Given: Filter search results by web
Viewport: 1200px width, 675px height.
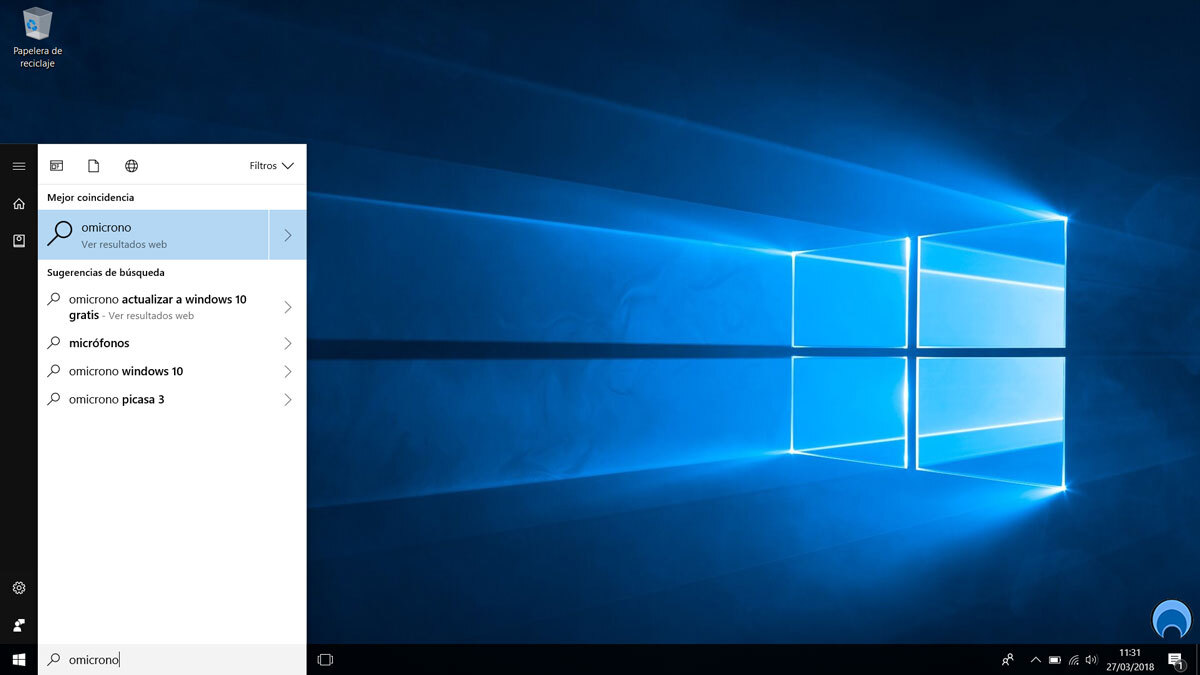Looking at the screenshot, I should point(131,165).
